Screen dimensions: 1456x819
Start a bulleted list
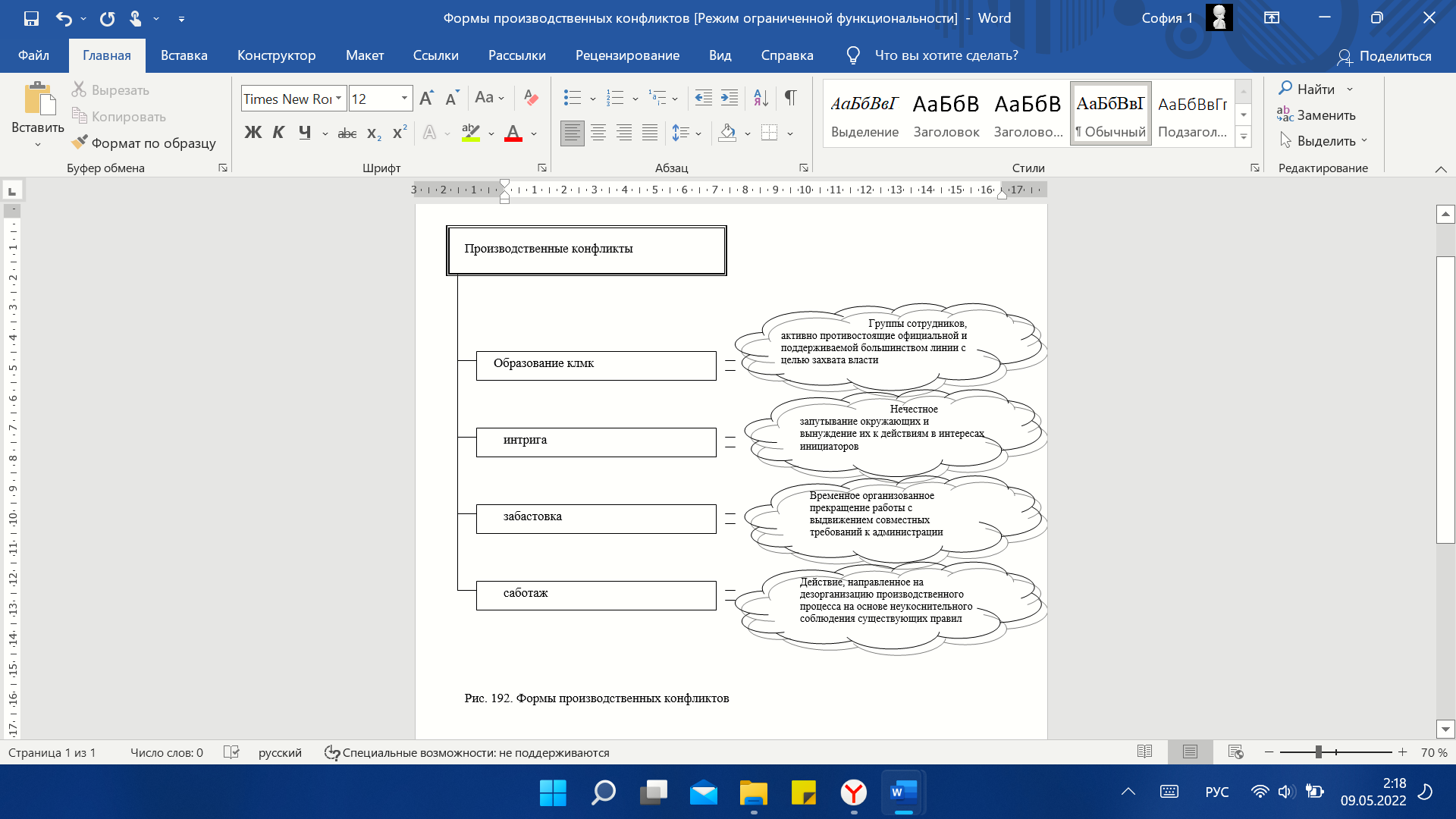(572, 98)
